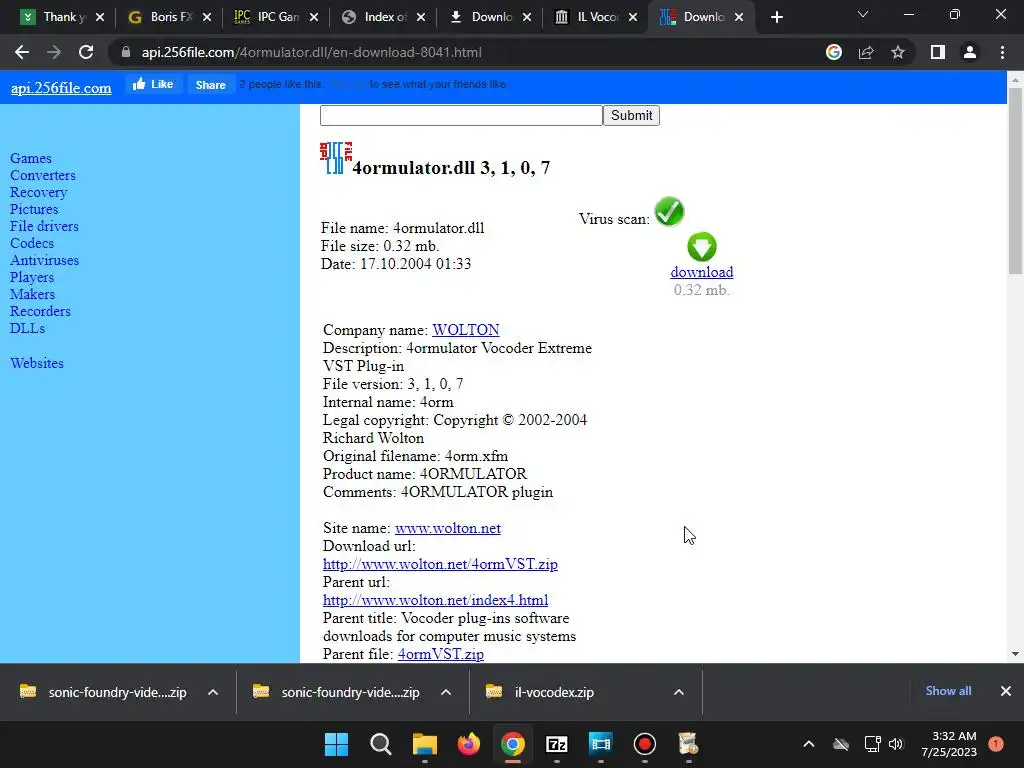Image resolution: width=1024 pixels, height=768 pixels.
Task: Expand menu for second sonic-foundry zip download
Action: click(445, 692)
